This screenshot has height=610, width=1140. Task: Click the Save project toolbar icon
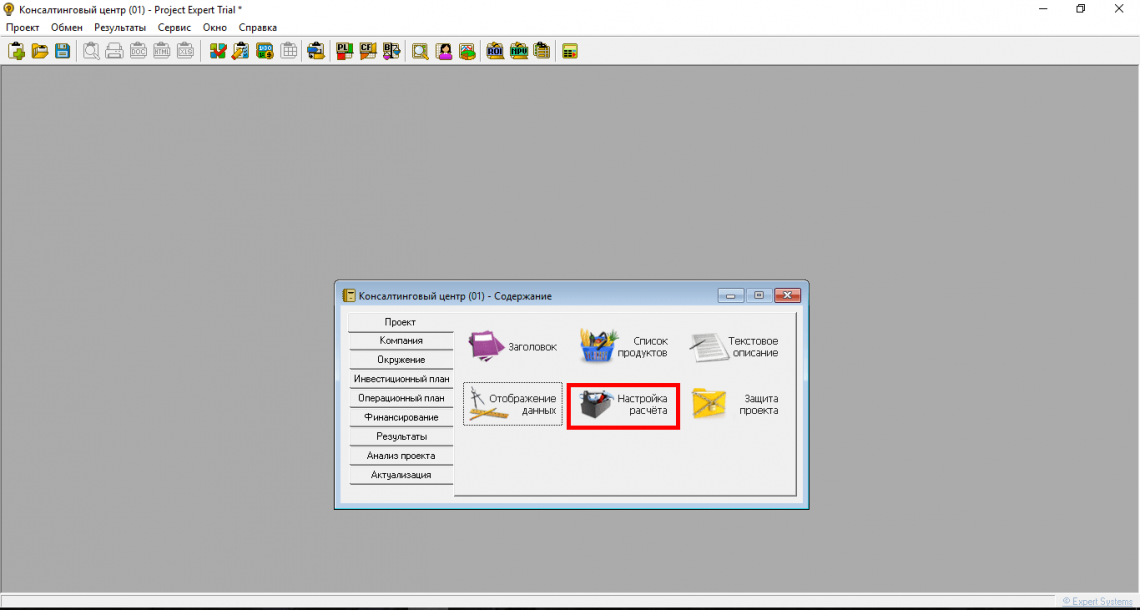coord(62,51)
